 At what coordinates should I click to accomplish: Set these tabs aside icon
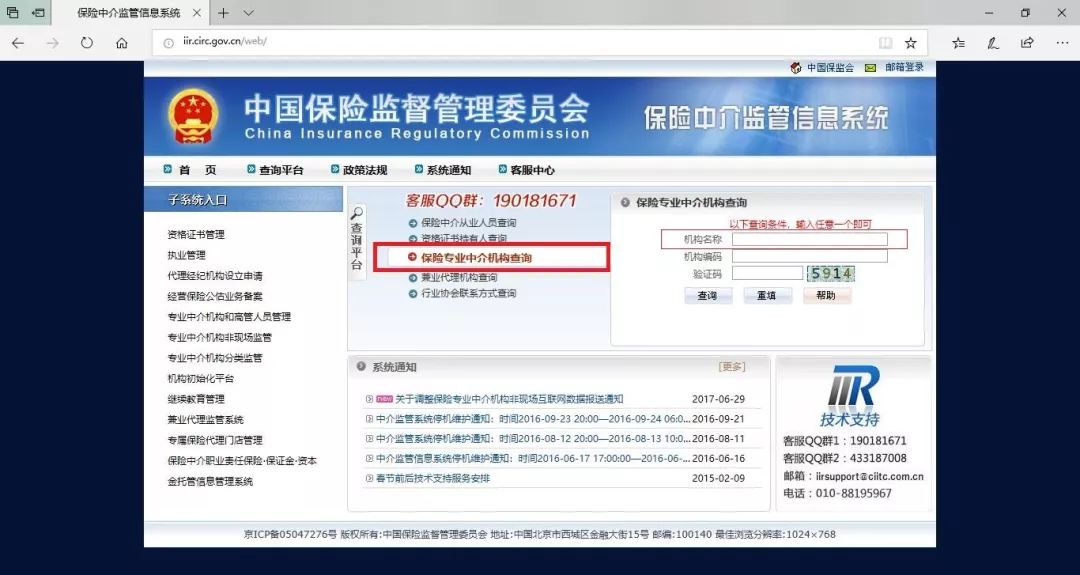pyautogui.click(x=39, y=13)
